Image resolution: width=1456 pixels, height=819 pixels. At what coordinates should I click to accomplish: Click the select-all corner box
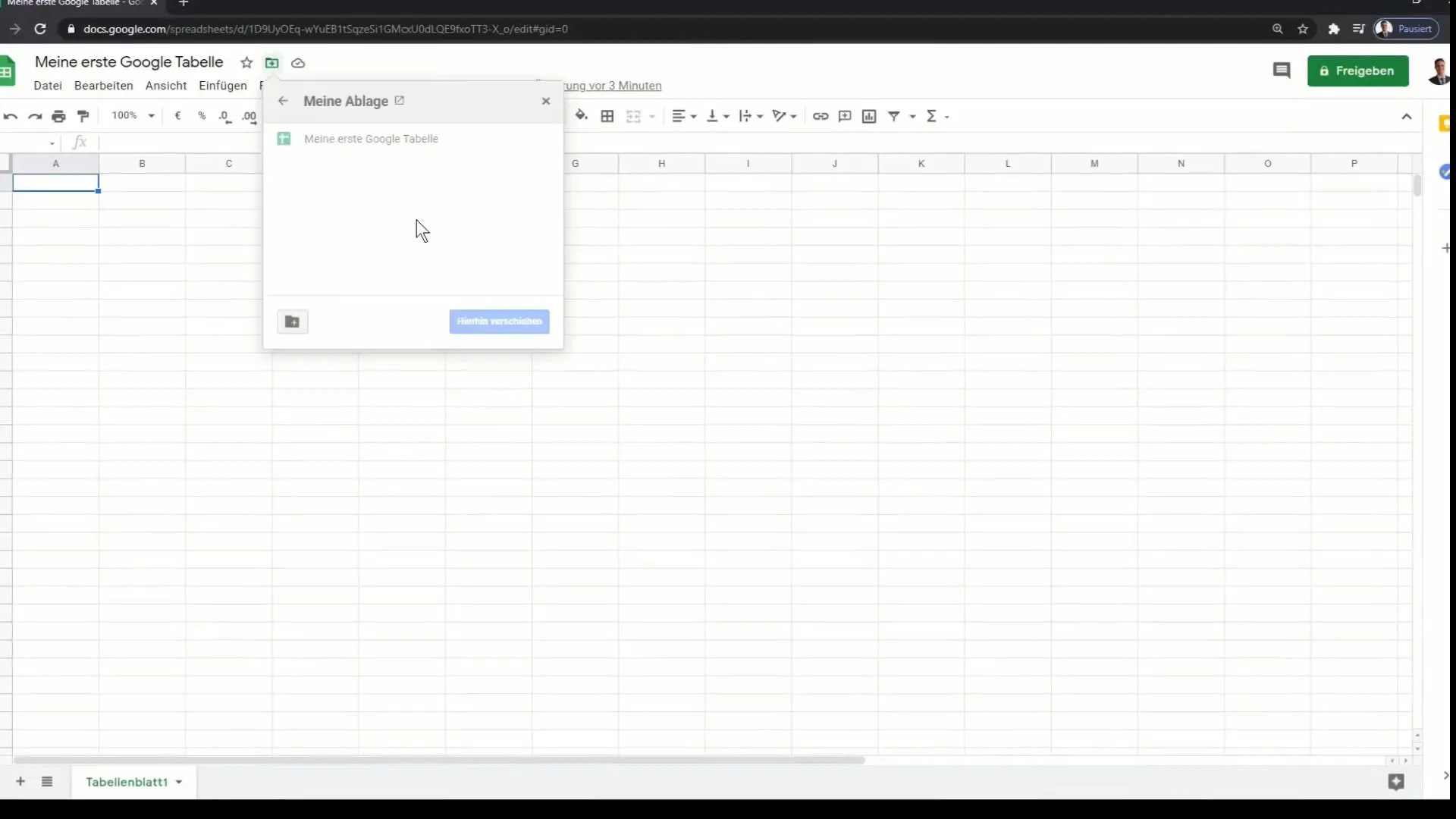tap(5, 163)
